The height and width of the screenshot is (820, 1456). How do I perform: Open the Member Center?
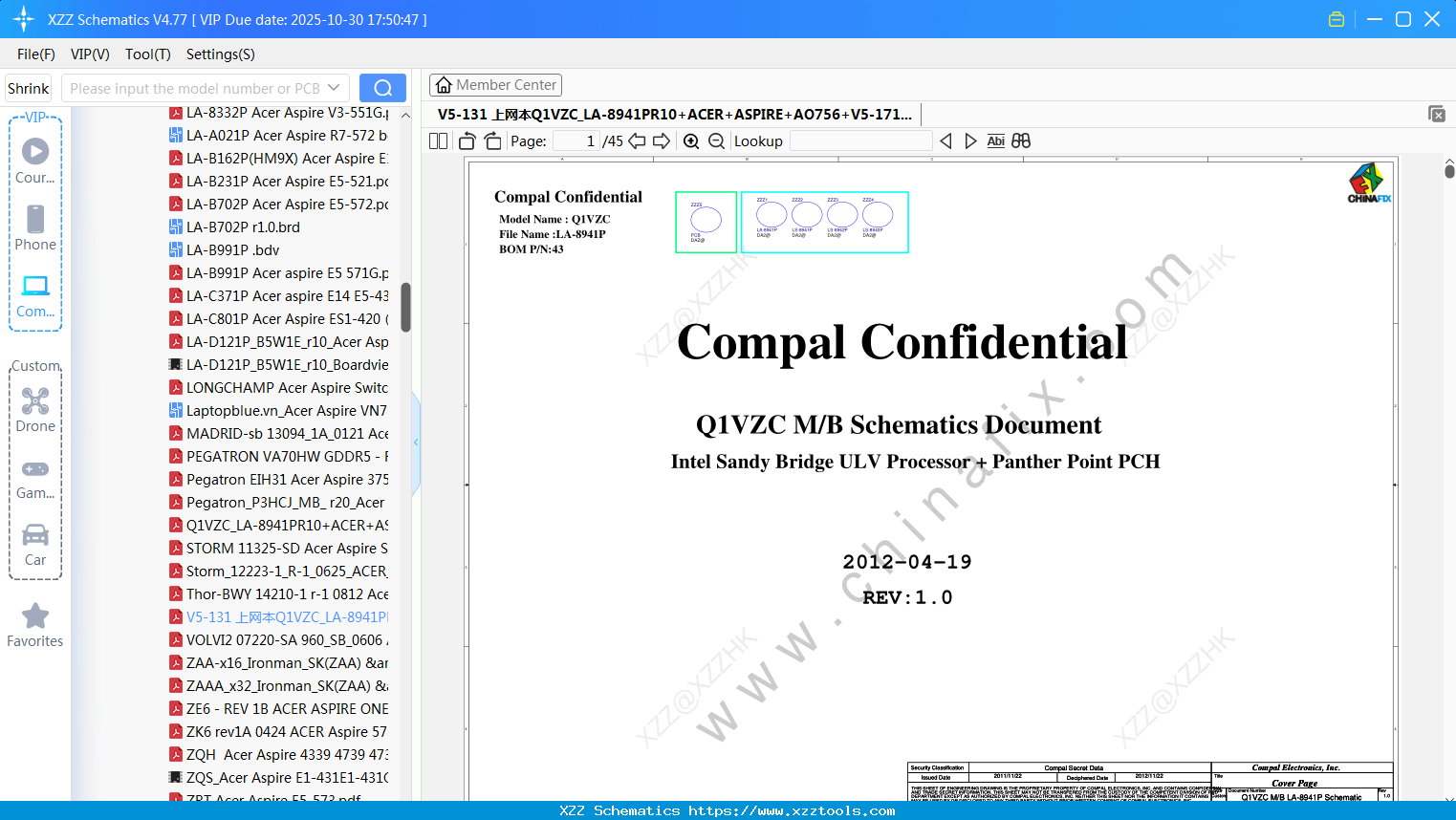tap(495, 85)
